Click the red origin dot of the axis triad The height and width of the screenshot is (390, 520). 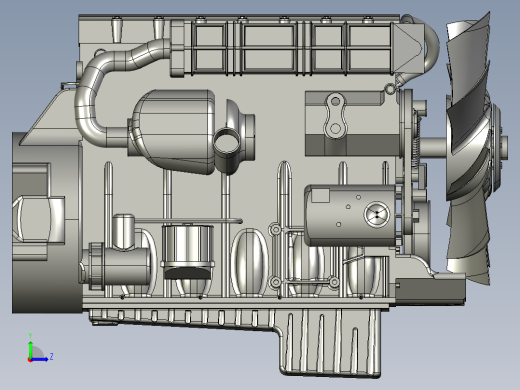tap(30, 360)
